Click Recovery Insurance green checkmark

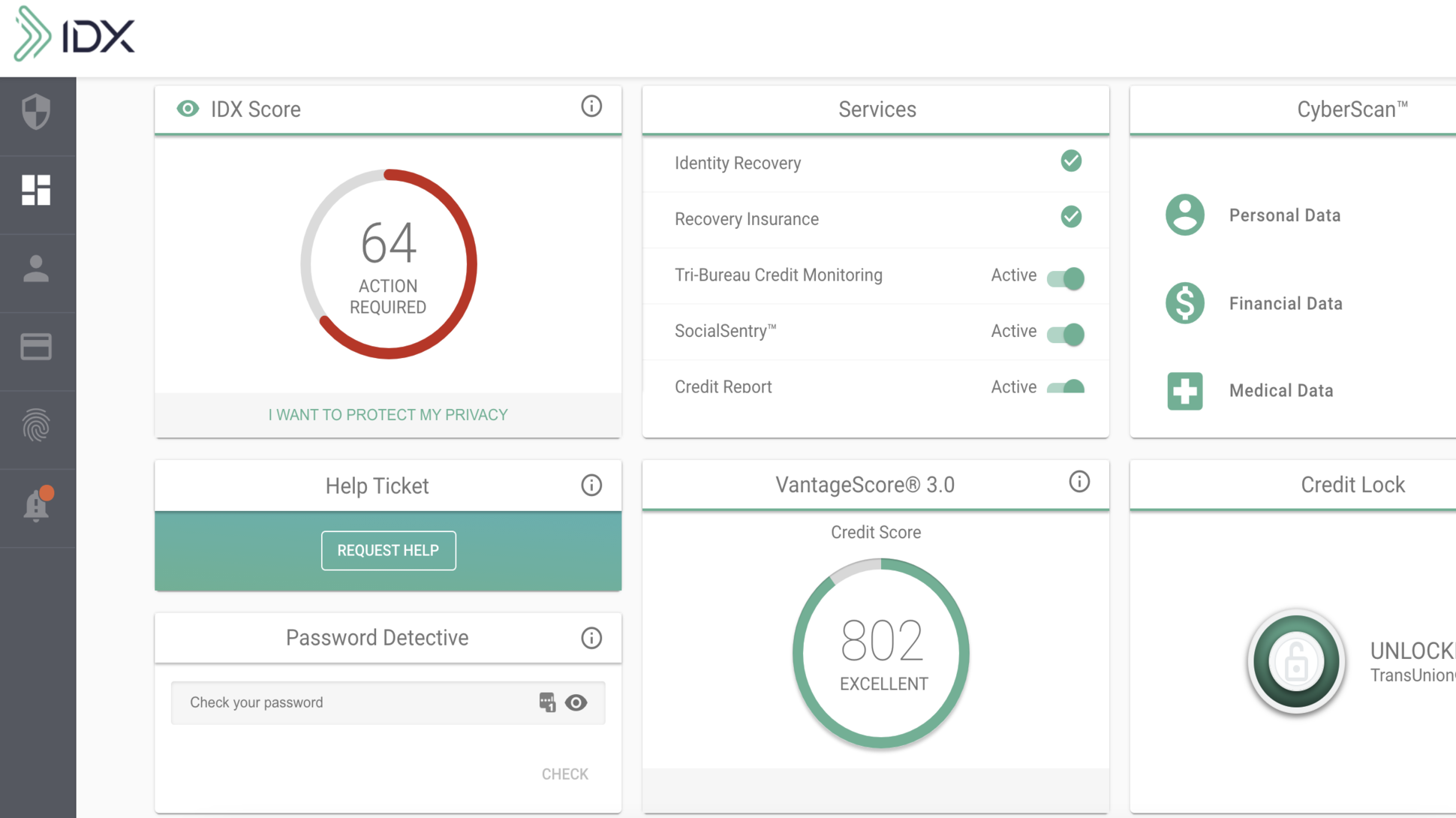coord(1071,217)
